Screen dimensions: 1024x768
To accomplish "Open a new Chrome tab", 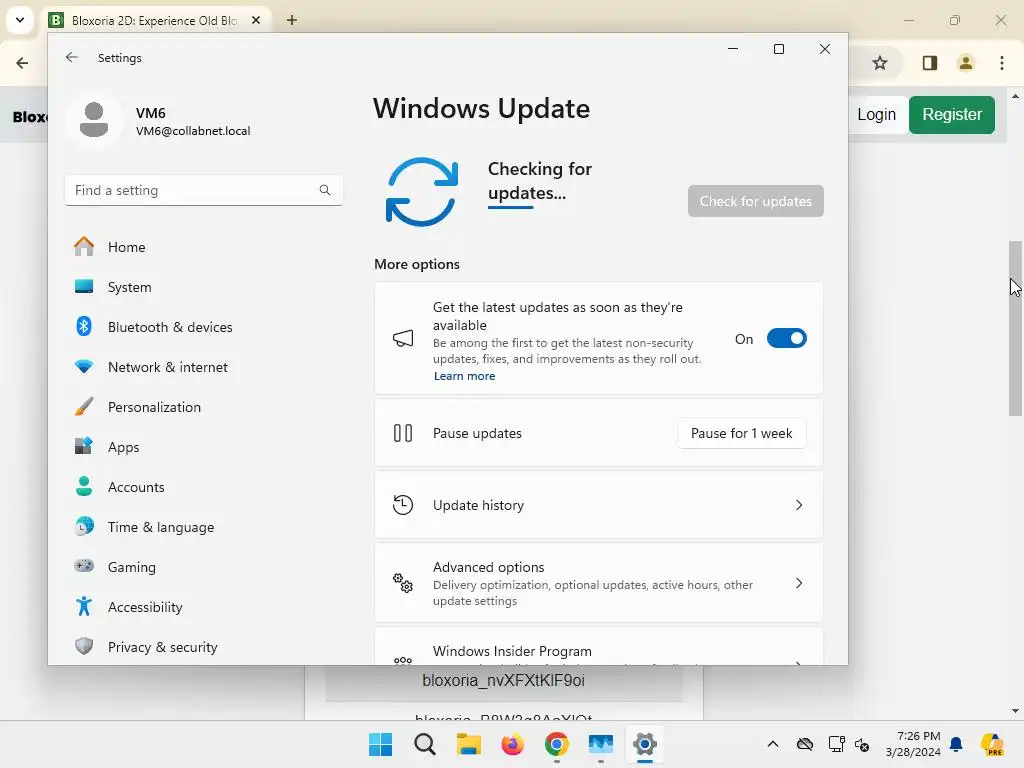I will [292, 20].
